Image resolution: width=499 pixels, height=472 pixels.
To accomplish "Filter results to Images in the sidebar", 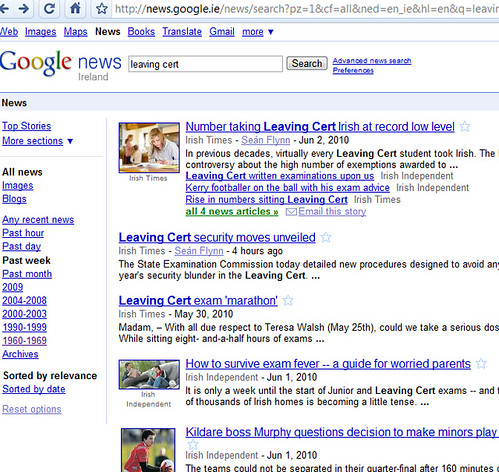I will [x=18, y=186].
